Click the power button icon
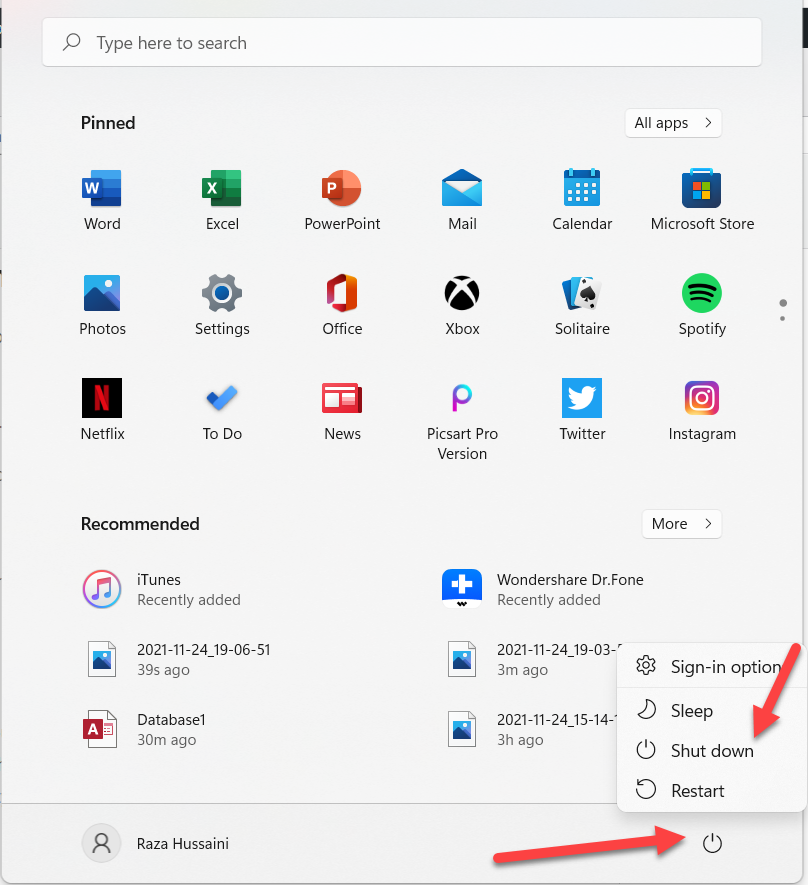This screenshot has width=808, height=885. tap(712, 844)
